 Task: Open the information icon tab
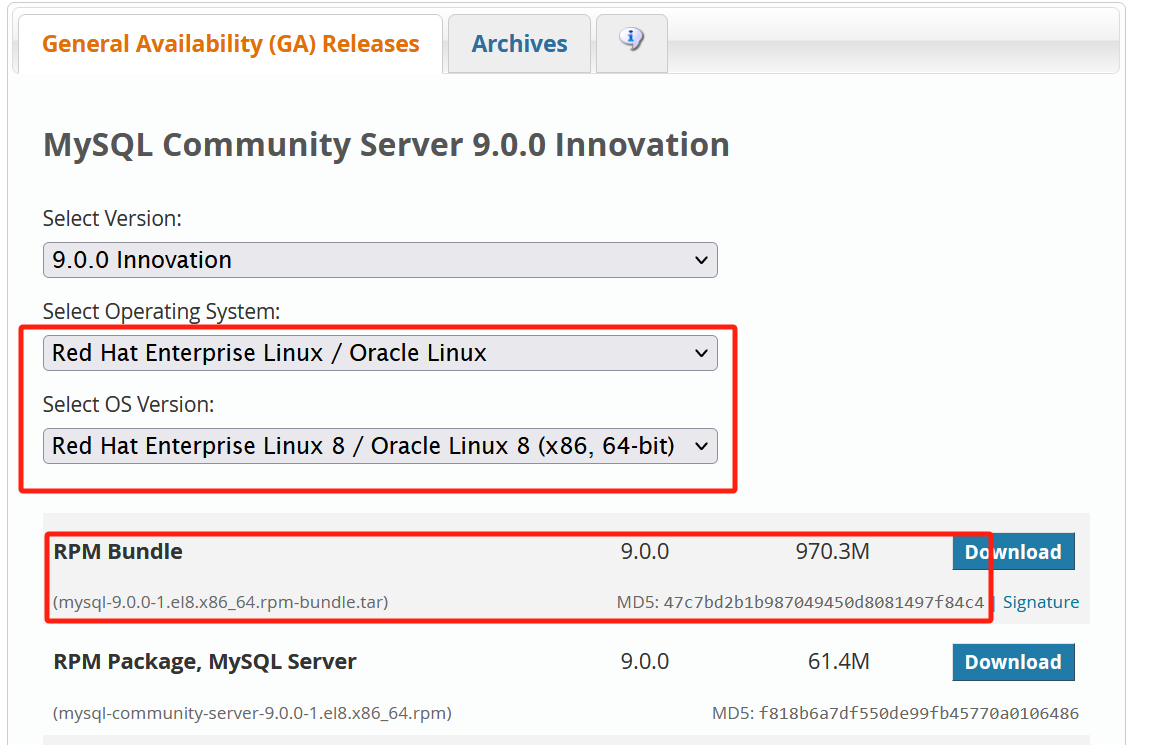point(631,41)
